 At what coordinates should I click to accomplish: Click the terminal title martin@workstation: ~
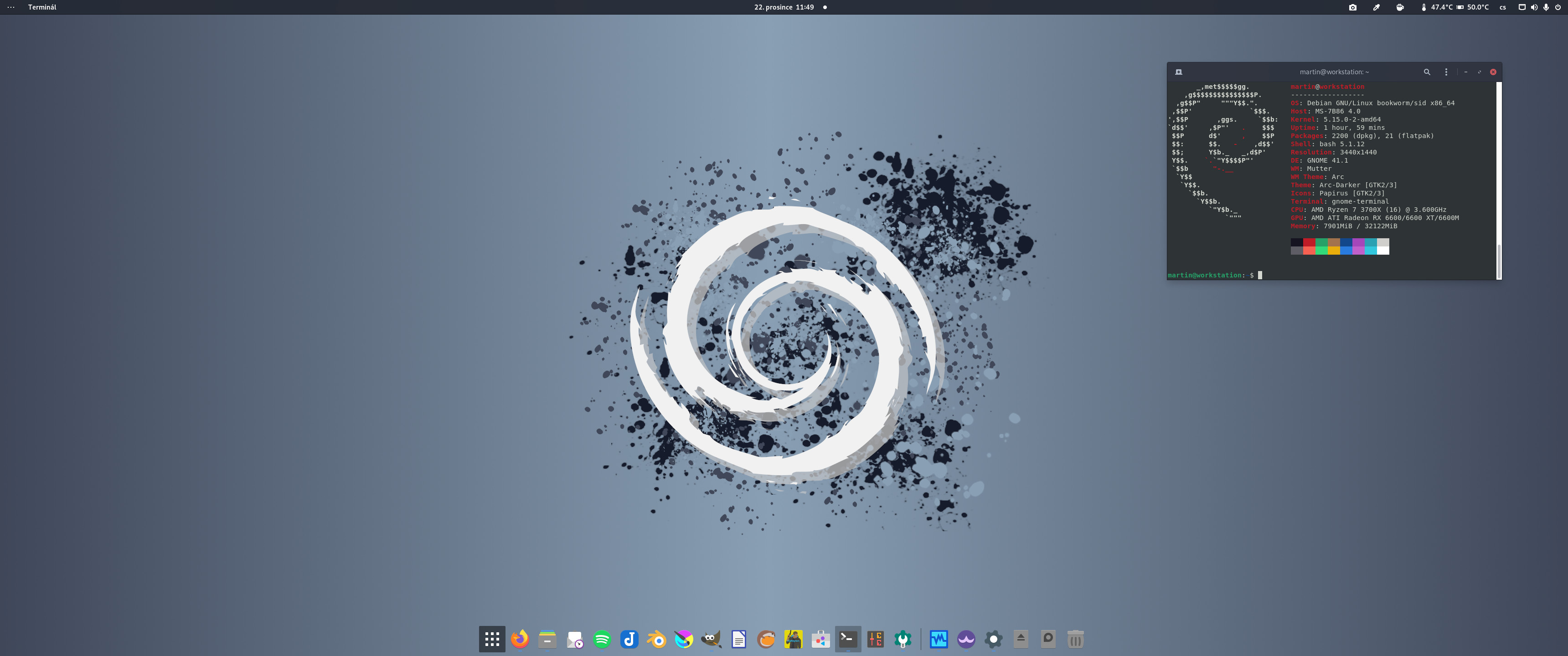coord(1334,72)
